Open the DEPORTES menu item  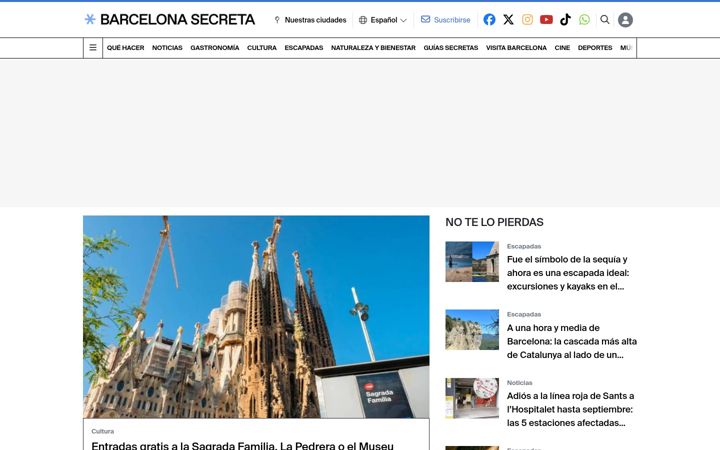[595, 48]
